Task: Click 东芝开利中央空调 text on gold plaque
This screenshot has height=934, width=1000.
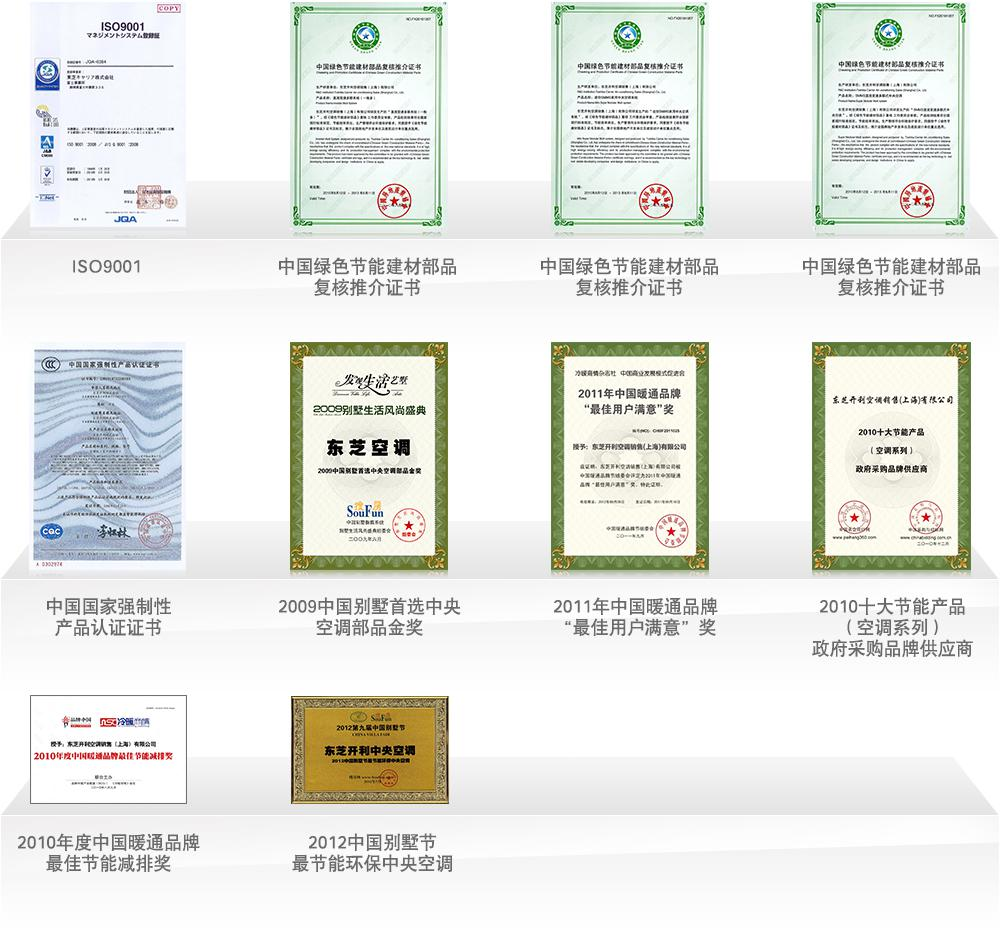Action: 370,750
